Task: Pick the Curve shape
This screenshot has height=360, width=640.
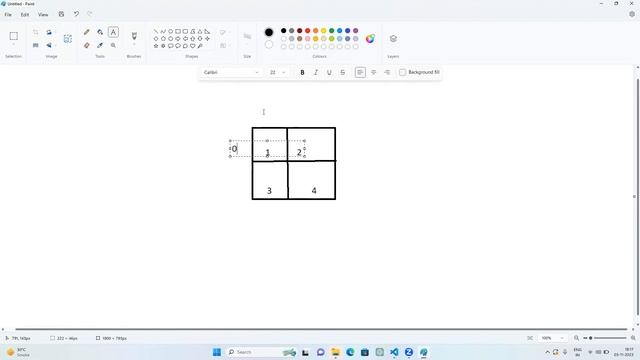Action: coord(163,31)
